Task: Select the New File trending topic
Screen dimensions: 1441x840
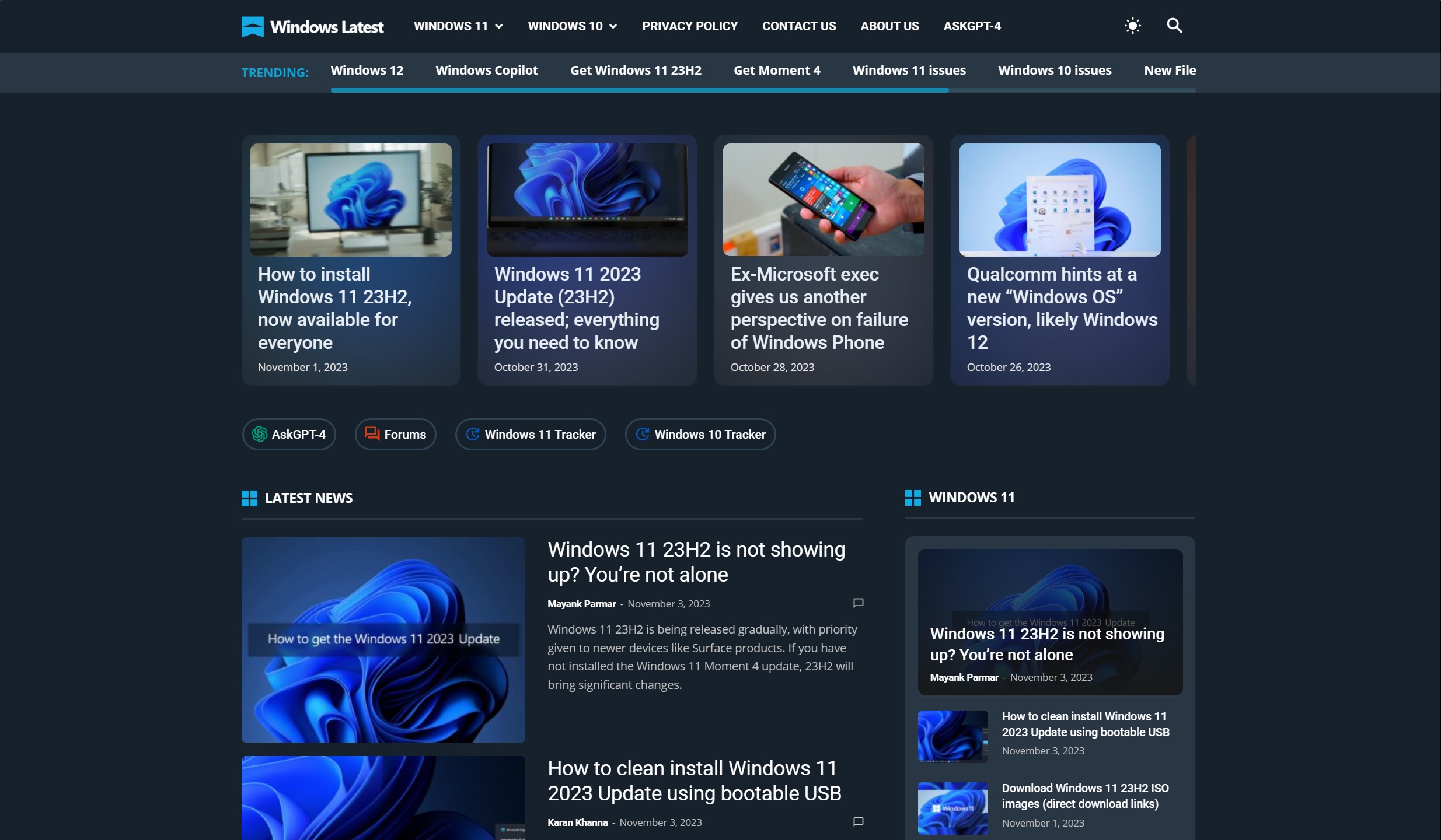Action: click(1170, 70)
